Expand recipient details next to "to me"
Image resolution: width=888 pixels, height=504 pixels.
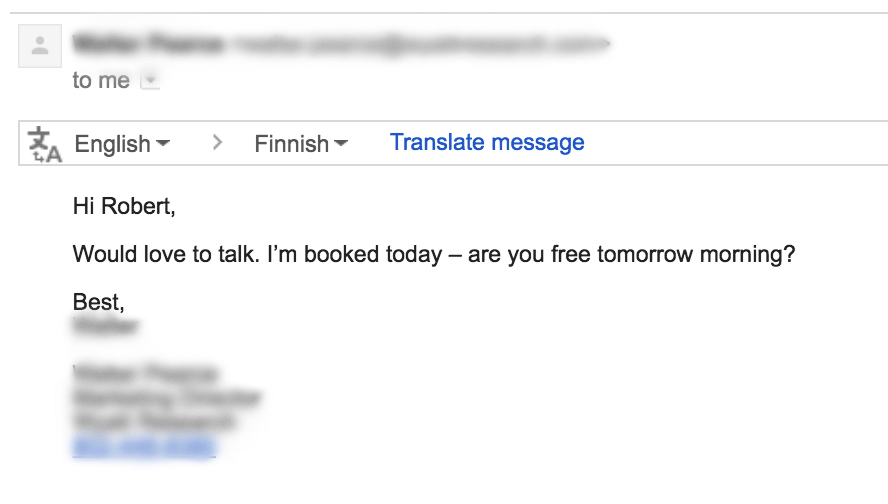149,82
